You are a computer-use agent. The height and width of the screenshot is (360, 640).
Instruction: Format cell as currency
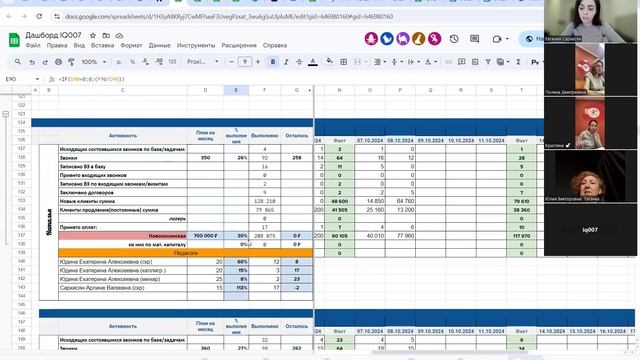pos(119,62)
